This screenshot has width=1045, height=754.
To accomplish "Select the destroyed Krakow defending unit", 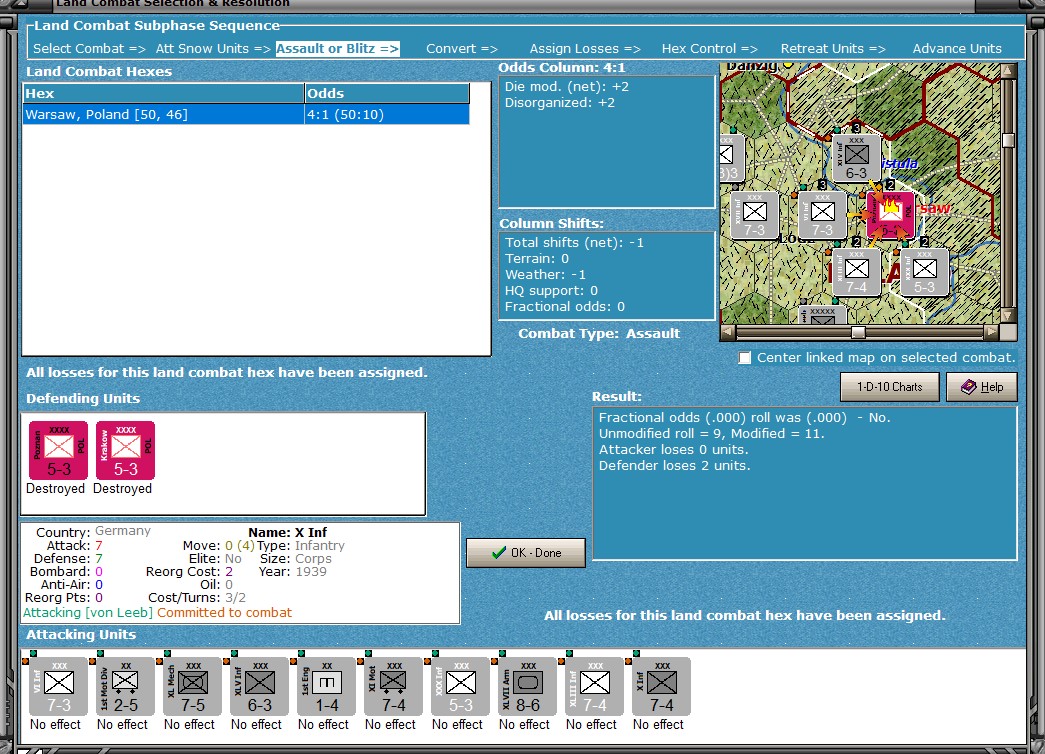I will 125,450.
